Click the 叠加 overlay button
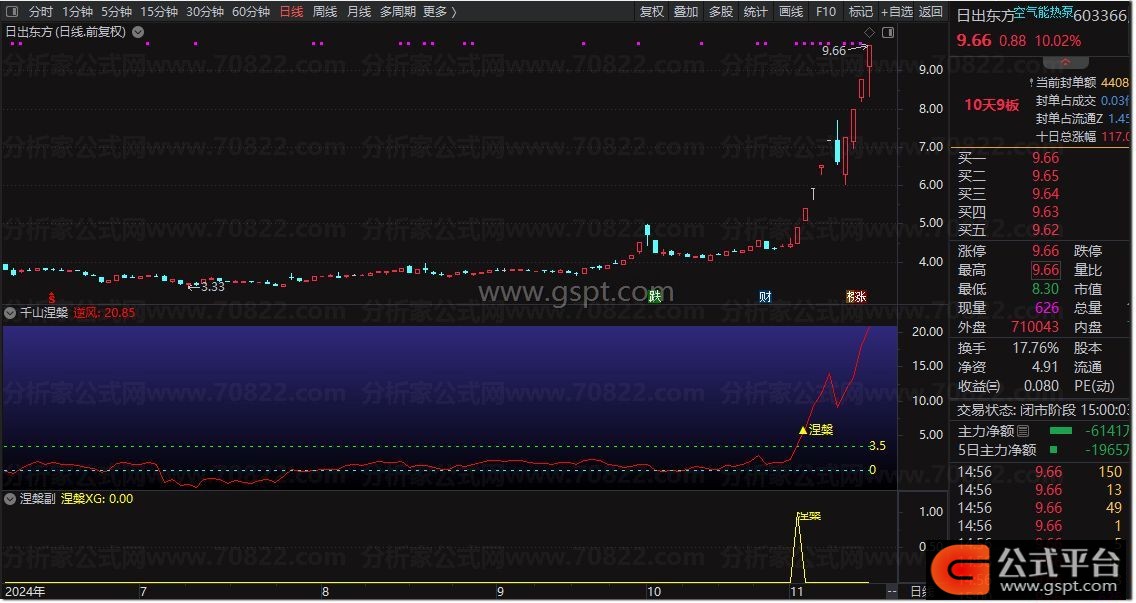This screenshot has width=1136, height=603. pyautogui.click(x=686, y=12)
